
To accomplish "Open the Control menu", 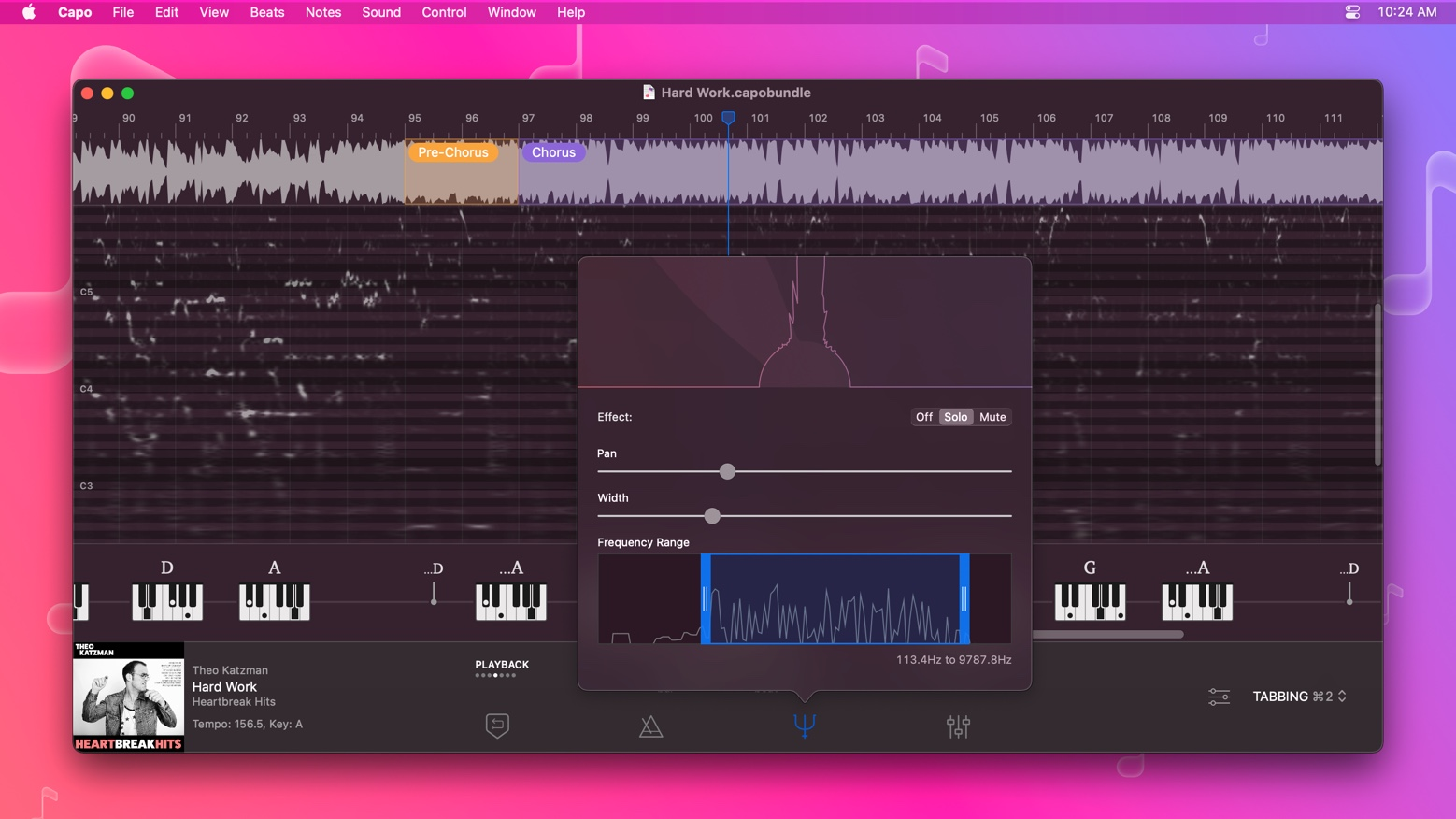I will coord(444,12).
